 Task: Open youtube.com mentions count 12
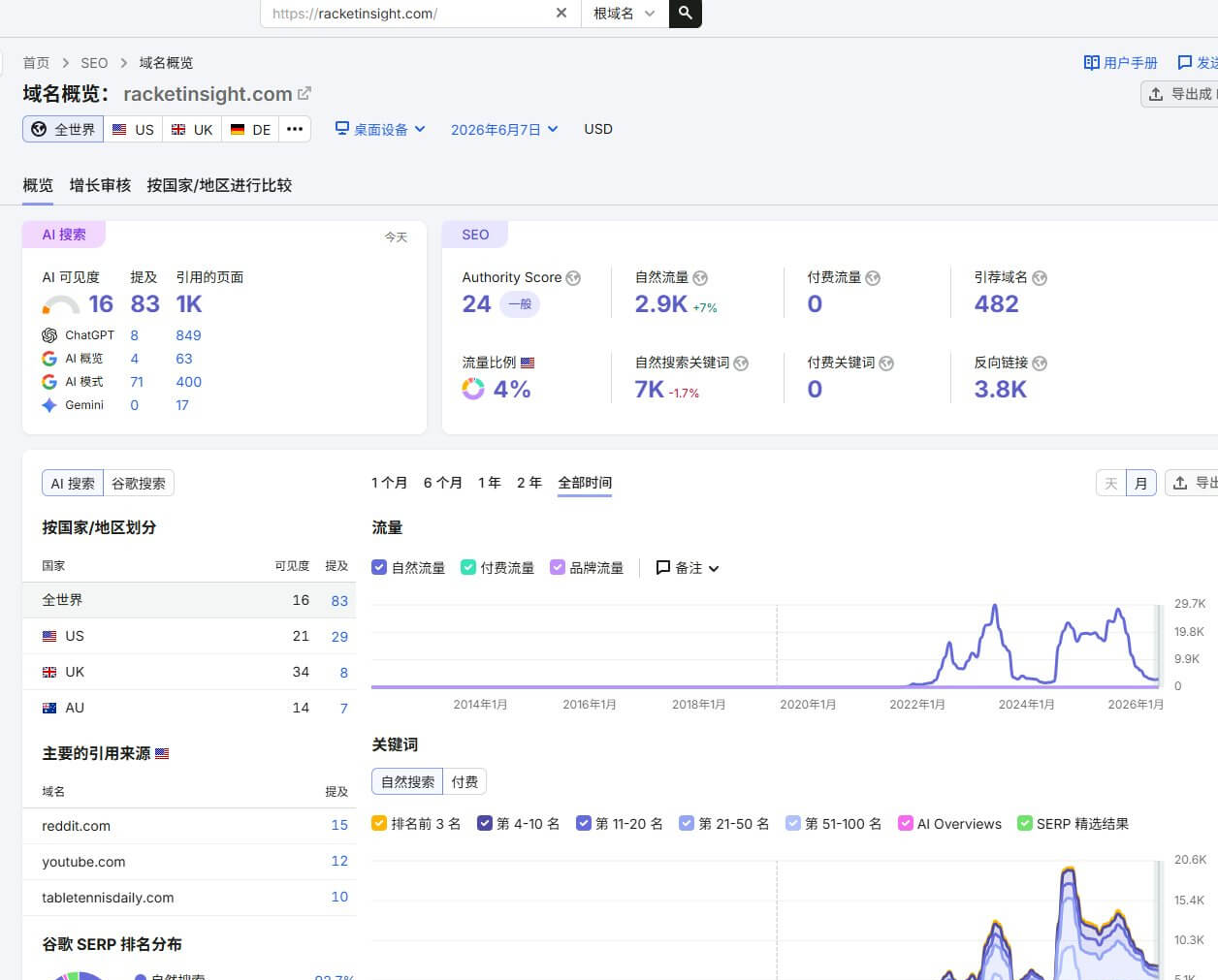(x=339, y=861)
